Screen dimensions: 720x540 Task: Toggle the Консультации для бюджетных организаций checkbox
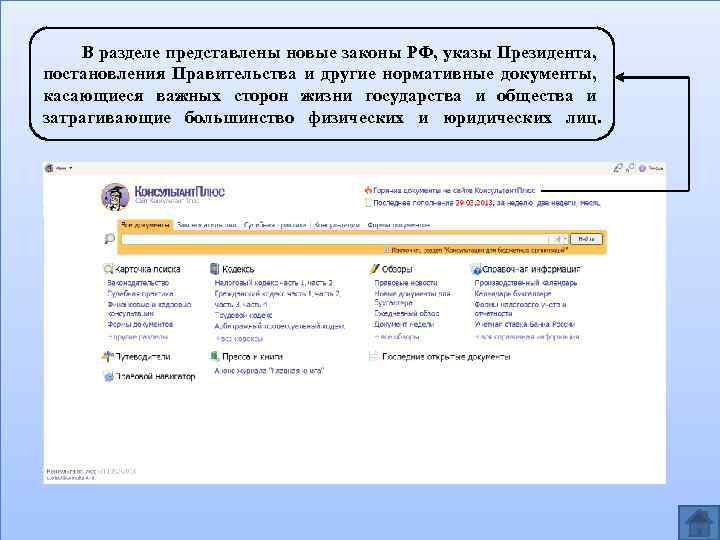pos(387,250)
